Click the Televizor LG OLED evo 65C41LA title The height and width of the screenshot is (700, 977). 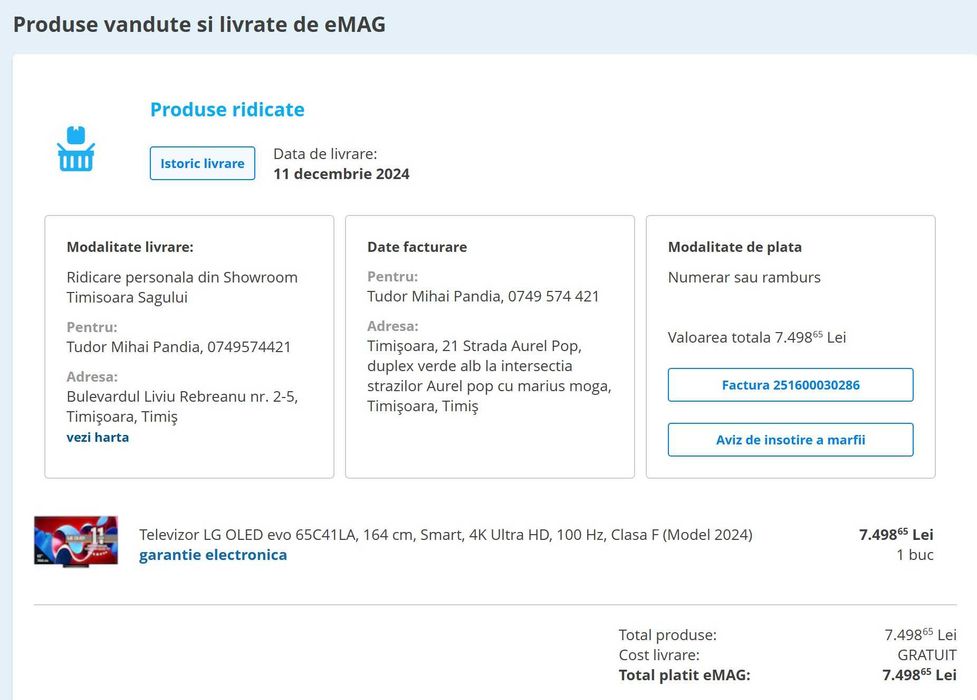tap(446, 534)
